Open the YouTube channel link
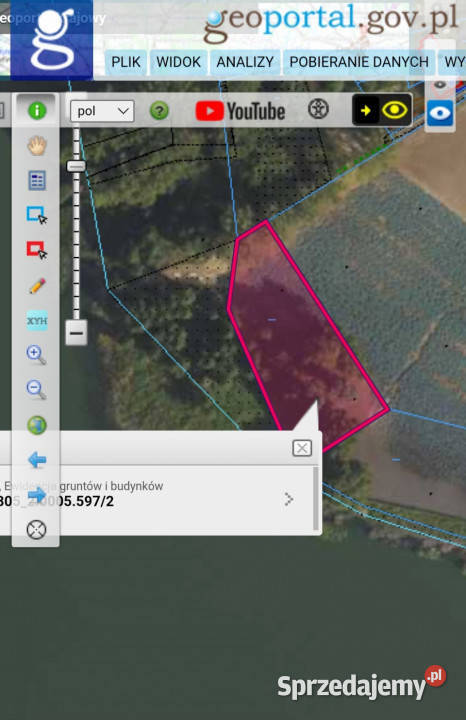466x720 pixels. 240,112
